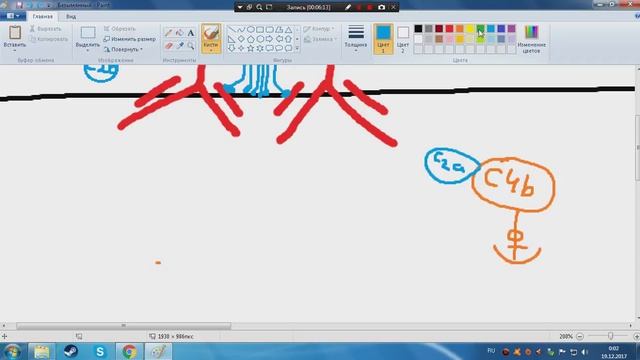Click Copy (Копировать)
The image size is (640, 360).
click(49, 39)
